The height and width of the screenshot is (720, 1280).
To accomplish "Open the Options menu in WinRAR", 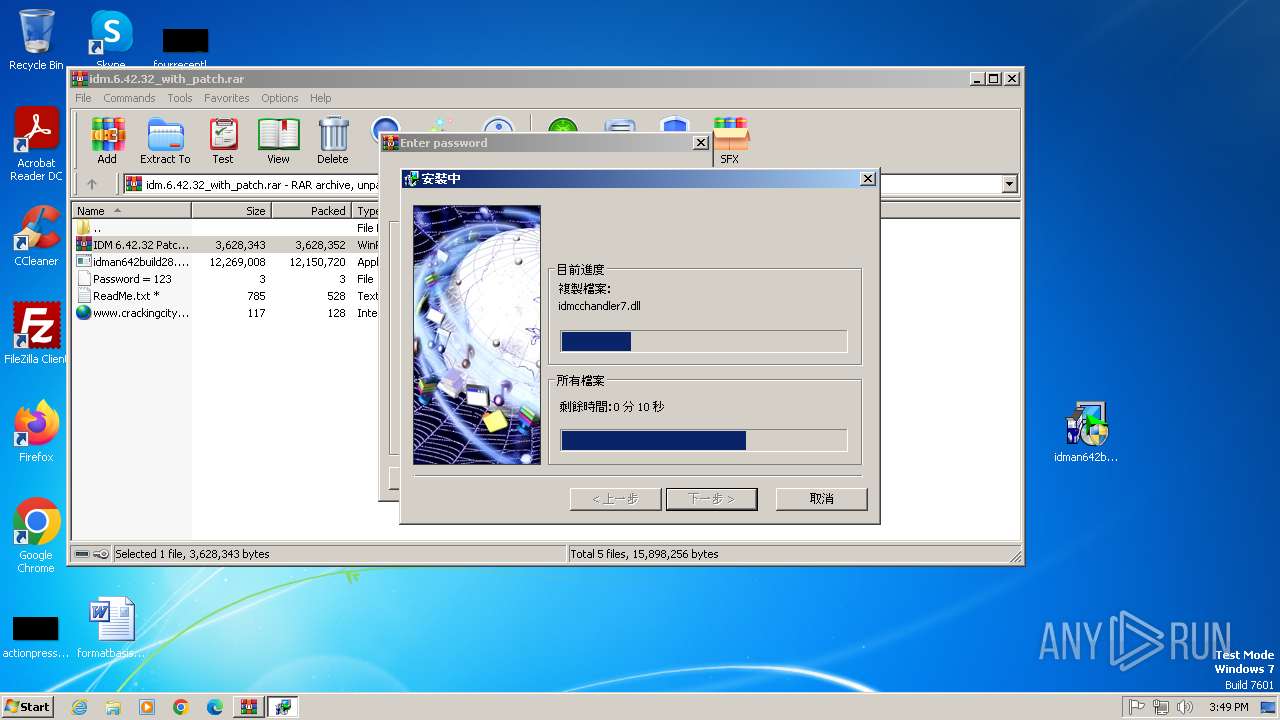I will [280, 98].
